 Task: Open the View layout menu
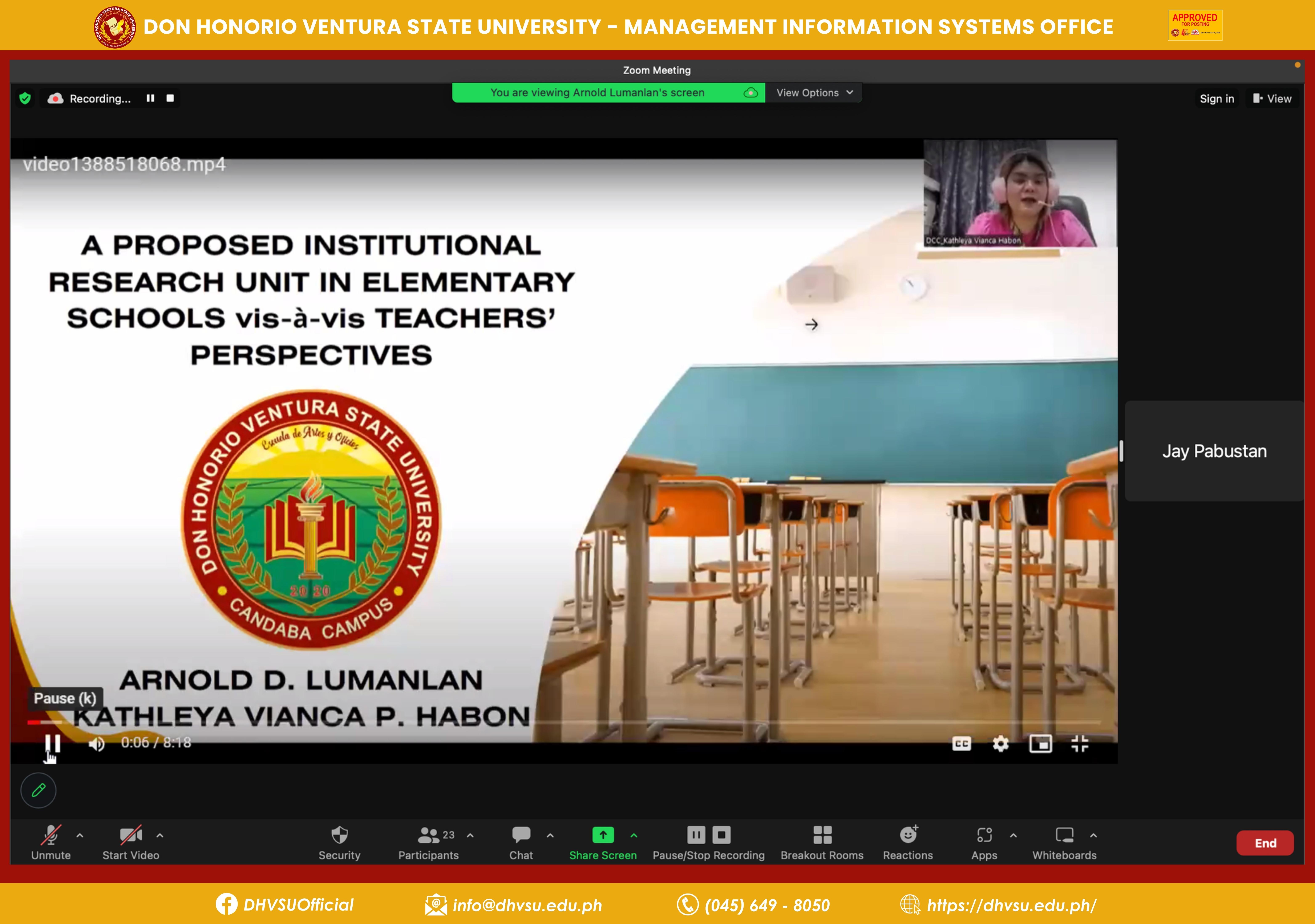tap(1272, 98)
